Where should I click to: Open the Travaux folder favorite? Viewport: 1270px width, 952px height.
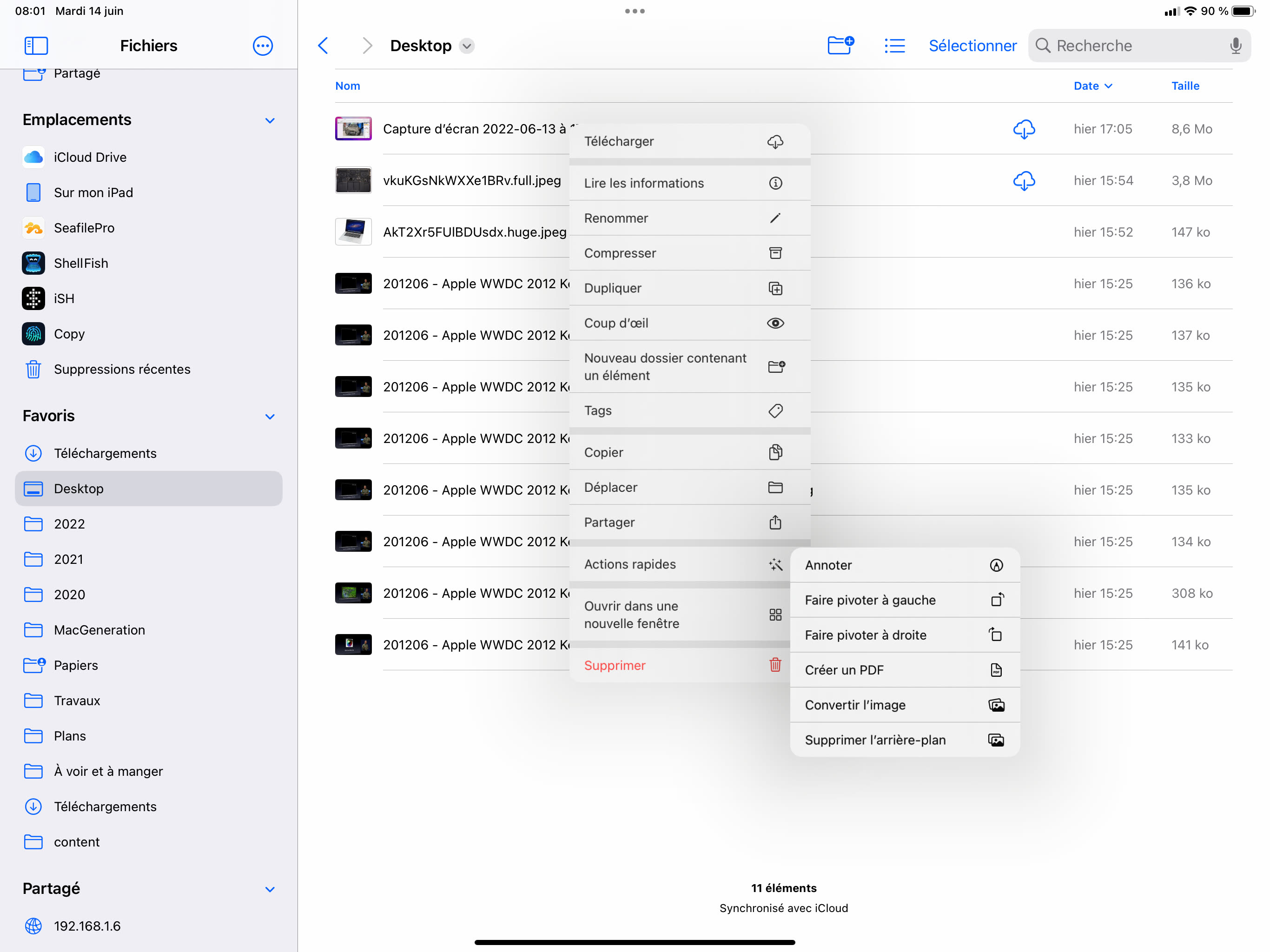click(x=149, y=700)
